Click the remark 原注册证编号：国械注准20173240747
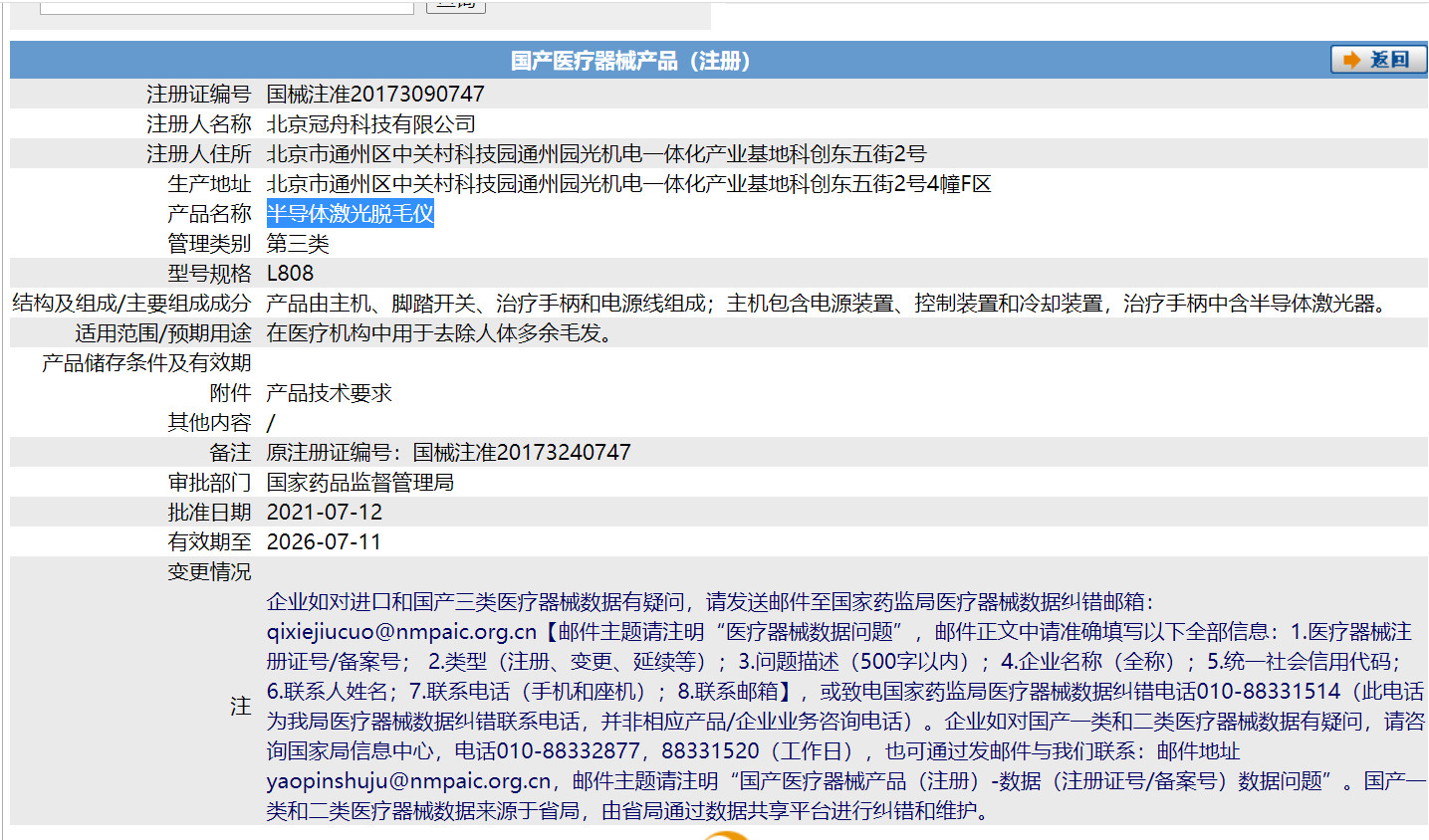The height and width of the screenshot is (840, 1429). coord(448,452)
